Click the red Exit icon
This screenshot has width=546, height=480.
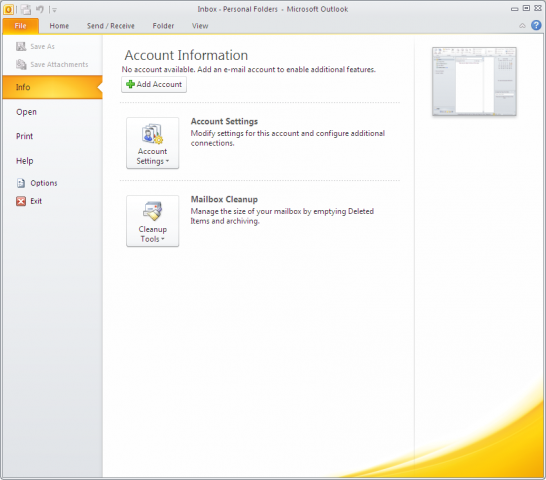[21, 201]
